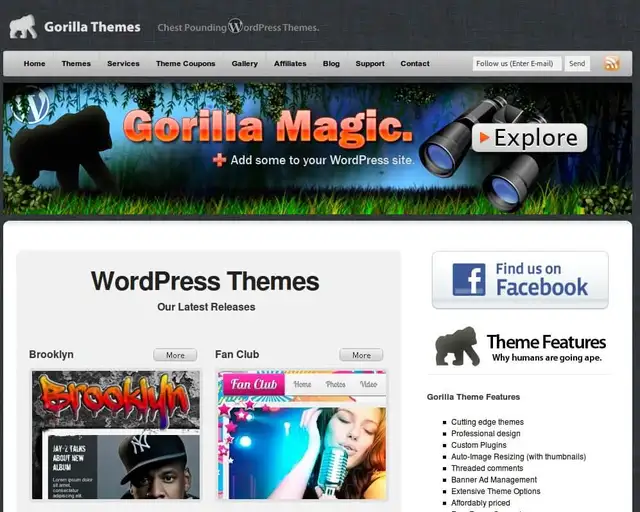Click More button for Fan Club theme
Image resolution: width=640 pixels, height=512 pixels.
[x=361, y=355]
